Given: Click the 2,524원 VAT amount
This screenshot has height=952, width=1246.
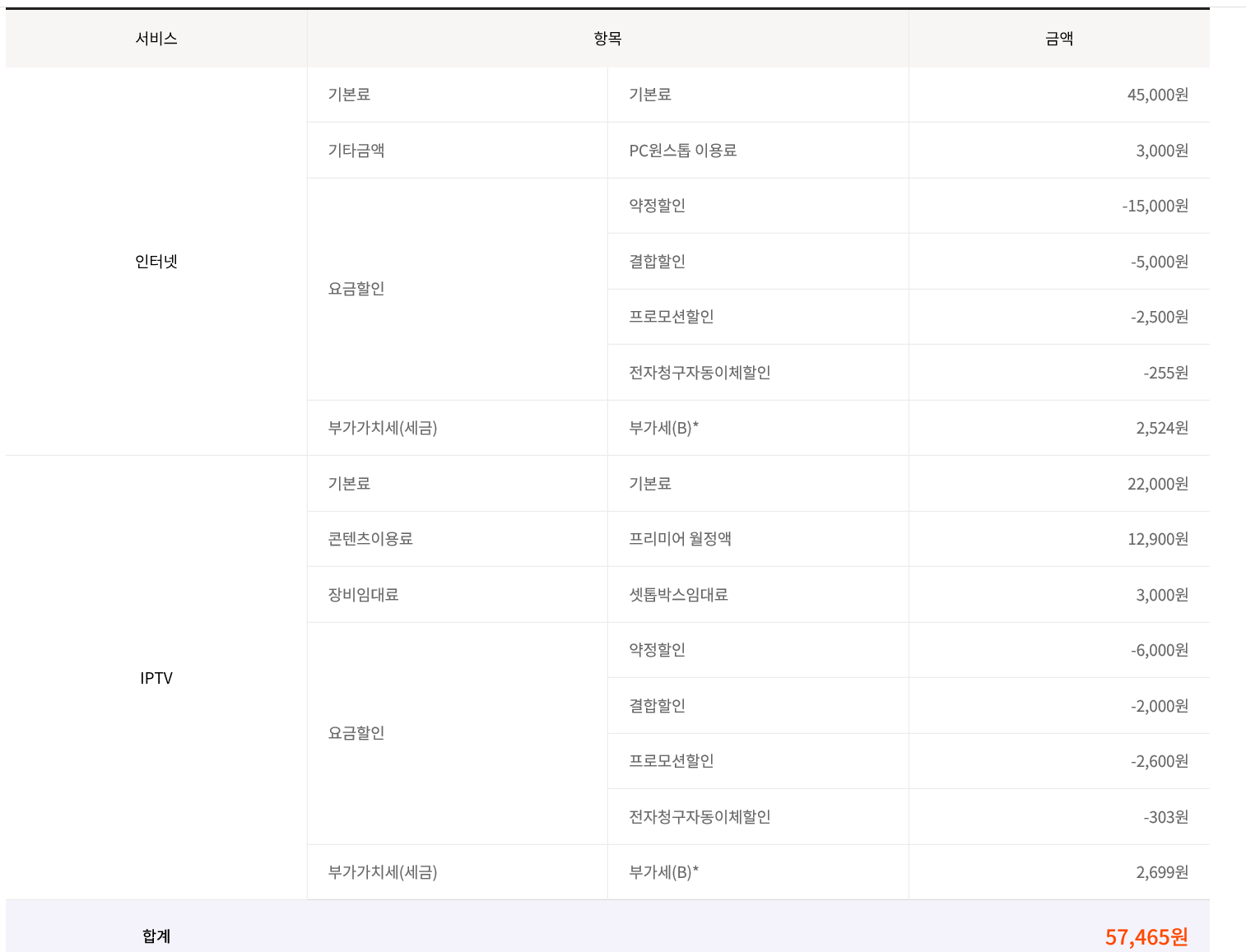Looking at the screenshot, I should [1161, 428].
